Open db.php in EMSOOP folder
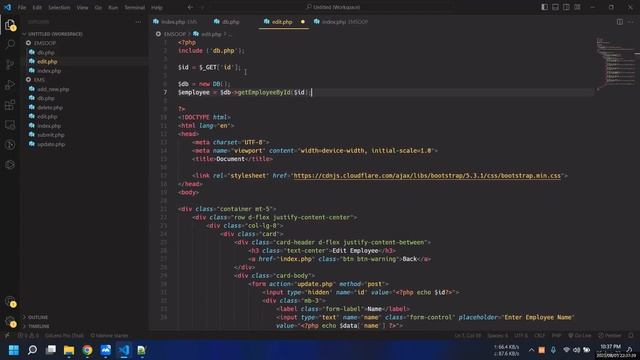 click(x=45, y=52)
